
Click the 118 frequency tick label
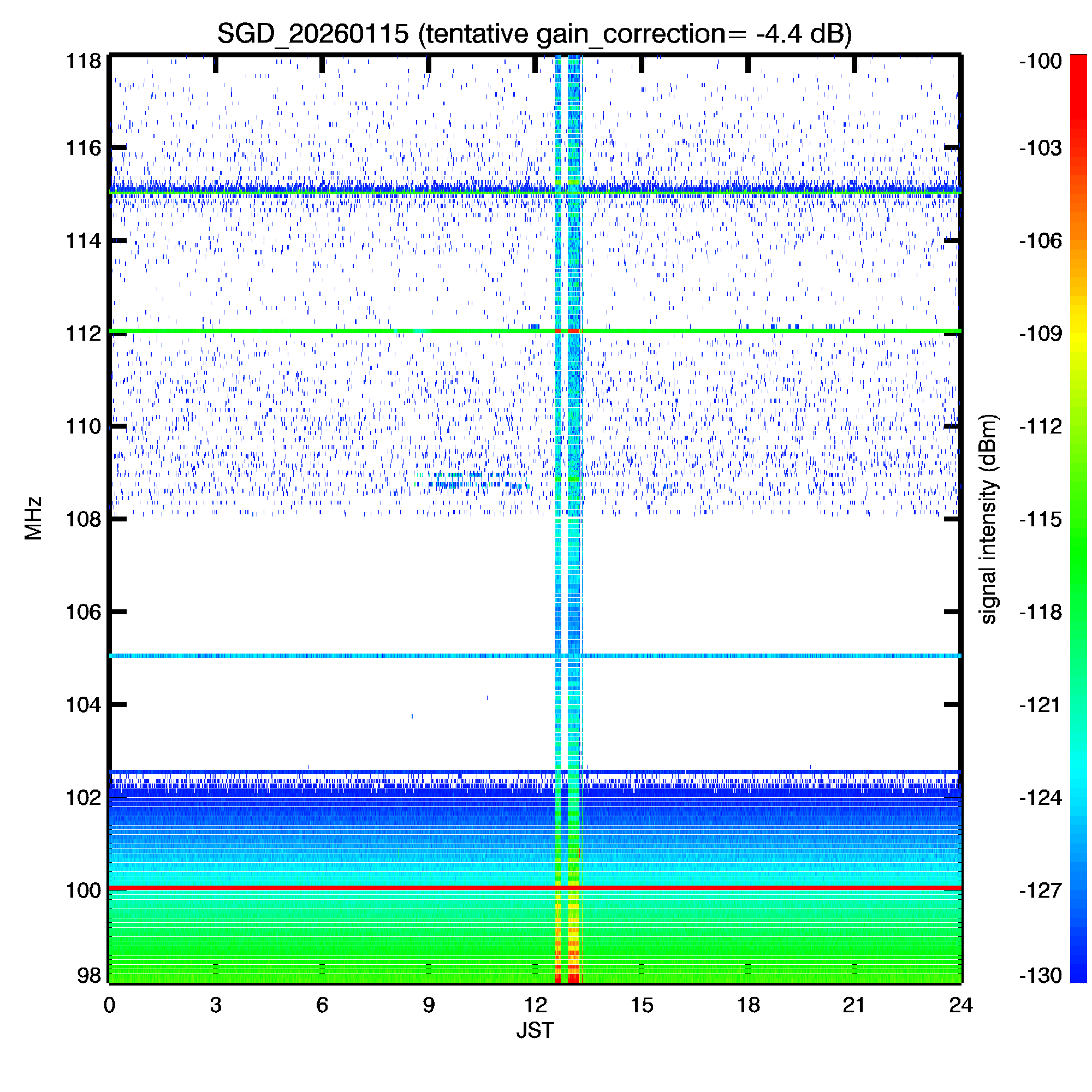pyautogui.click(x=84, y=61)
